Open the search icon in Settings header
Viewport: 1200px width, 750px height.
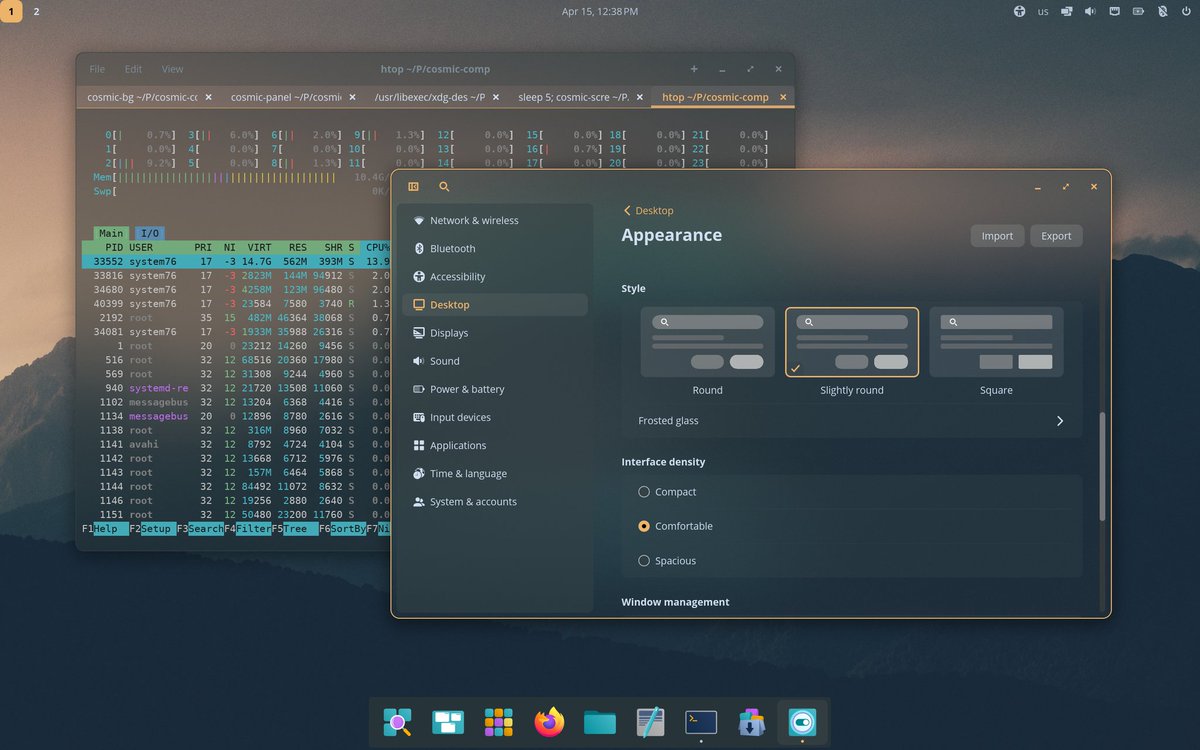tap(444, 186)
